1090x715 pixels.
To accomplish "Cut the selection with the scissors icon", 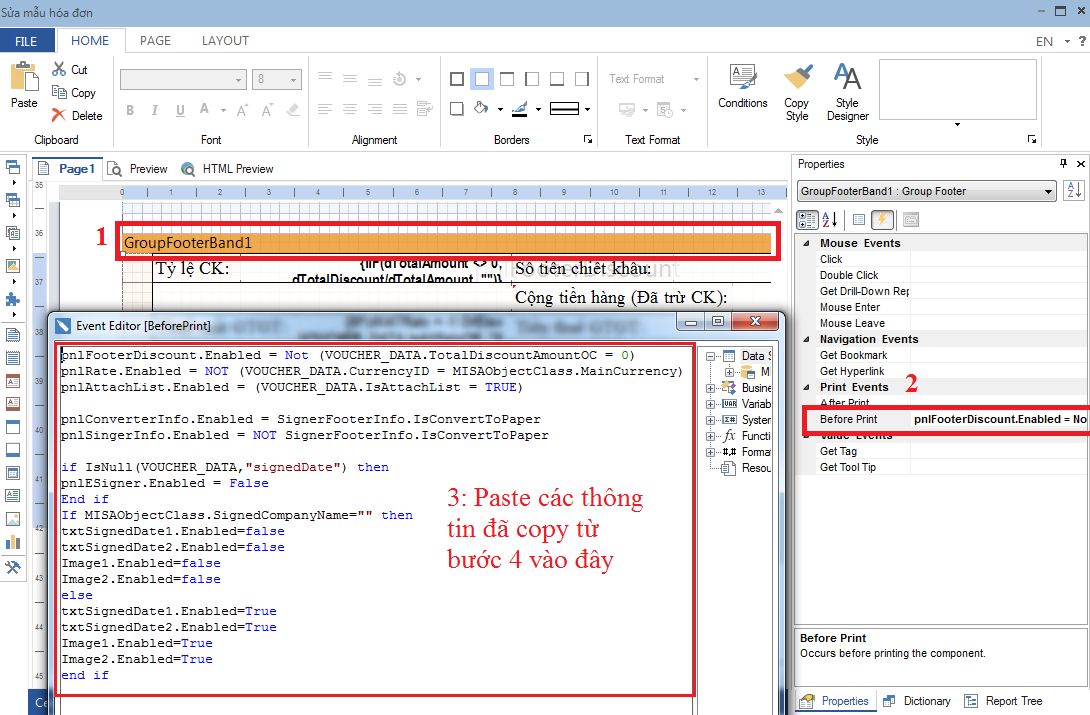I will point(59,69).
